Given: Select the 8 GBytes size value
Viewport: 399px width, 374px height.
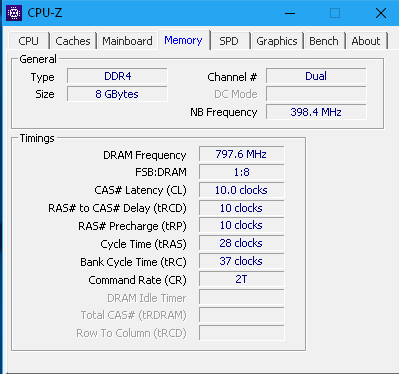Looking at the screenshot, I should point(117,94).
